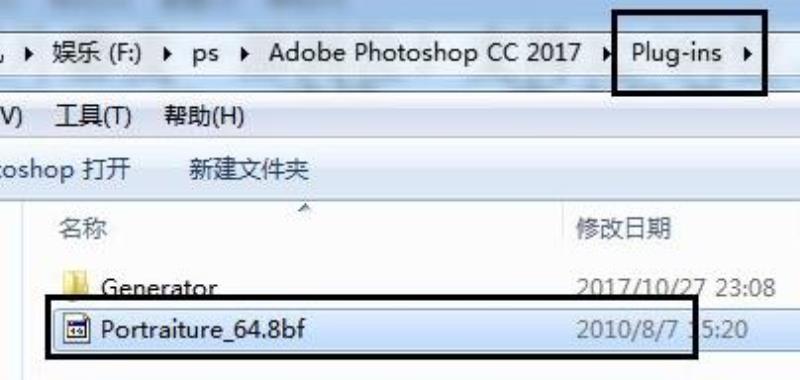This screenshot has height=380, width=800.
Task: Open the 工具(T) menu
Action: pos(93,117)
